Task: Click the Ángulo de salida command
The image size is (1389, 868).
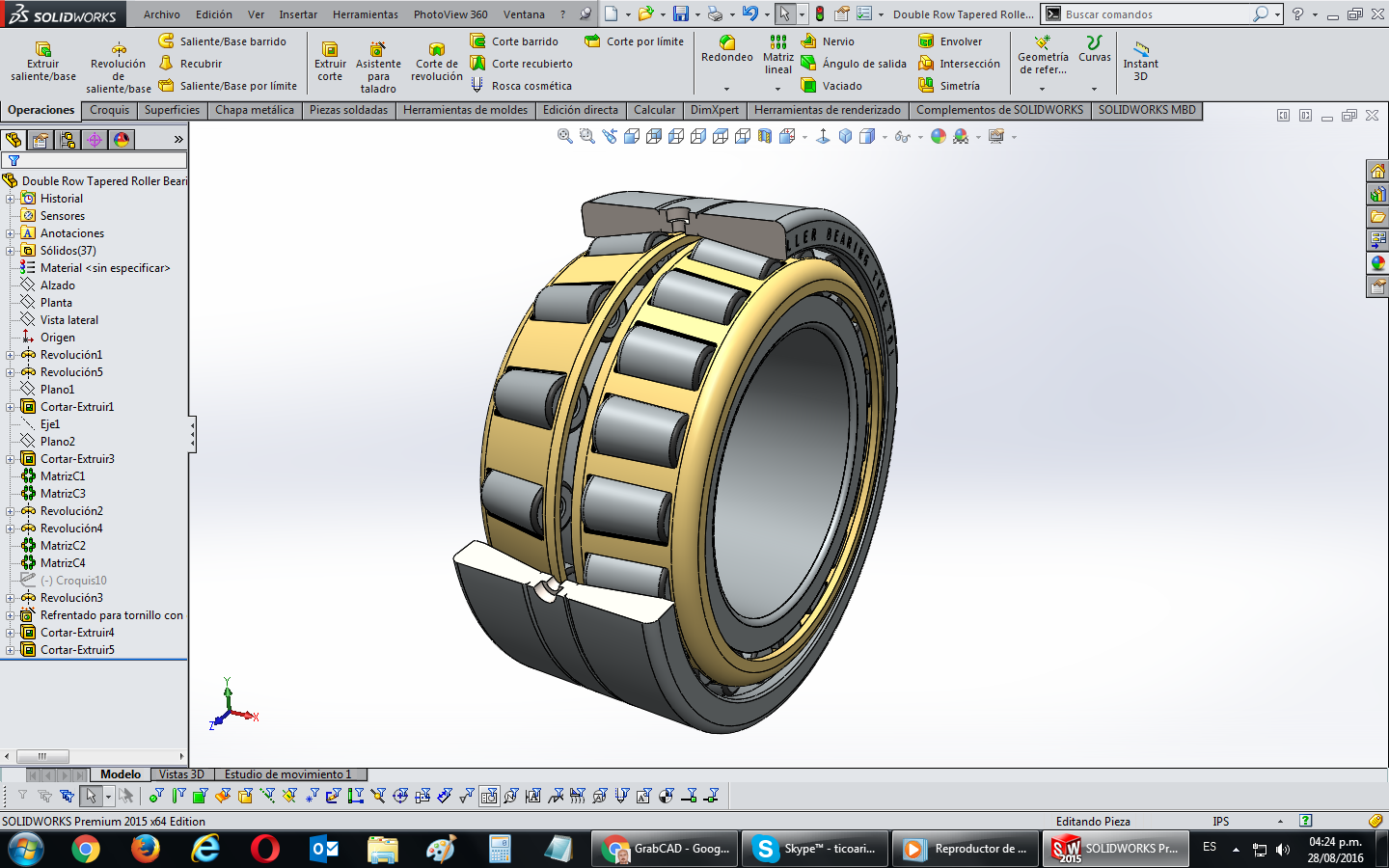Action: [x=854, y=64]
